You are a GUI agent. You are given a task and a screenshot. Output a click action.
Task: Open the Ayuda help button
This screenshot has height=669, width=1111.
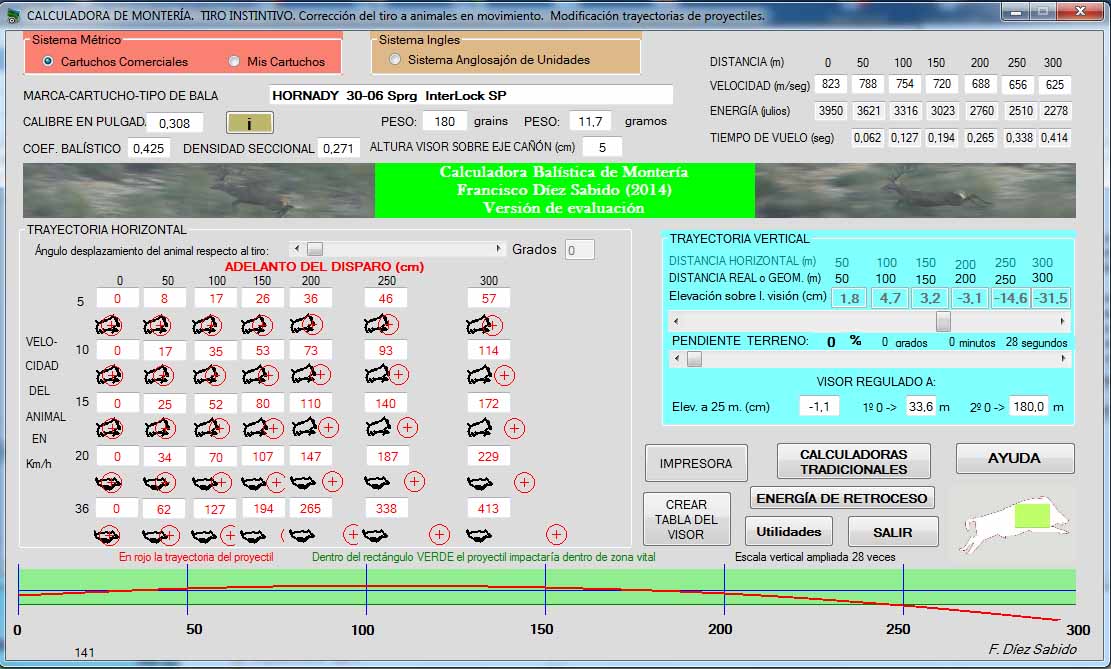(1014, 458)
